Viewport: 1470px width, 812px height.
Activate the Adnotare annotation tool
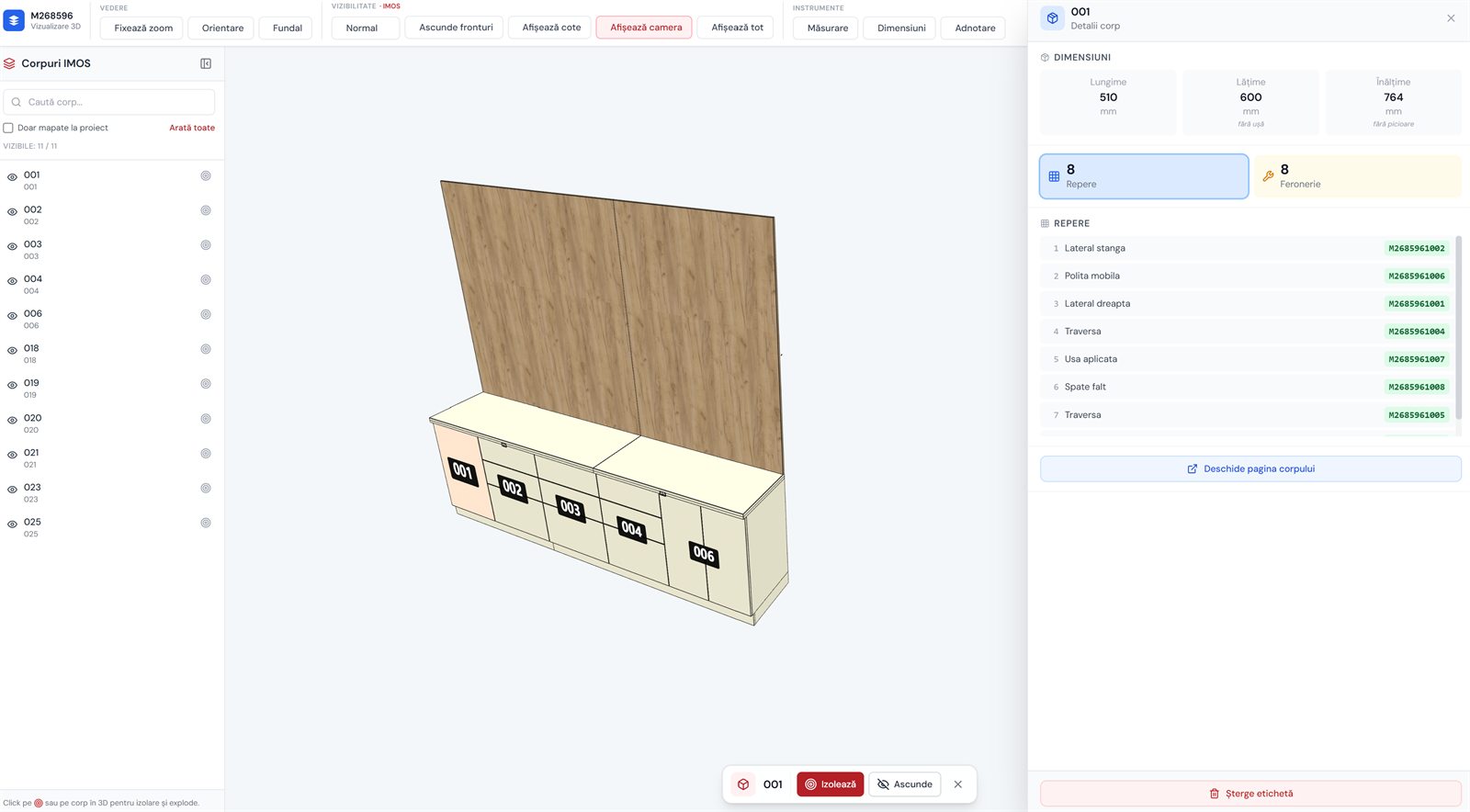[975, 28]
